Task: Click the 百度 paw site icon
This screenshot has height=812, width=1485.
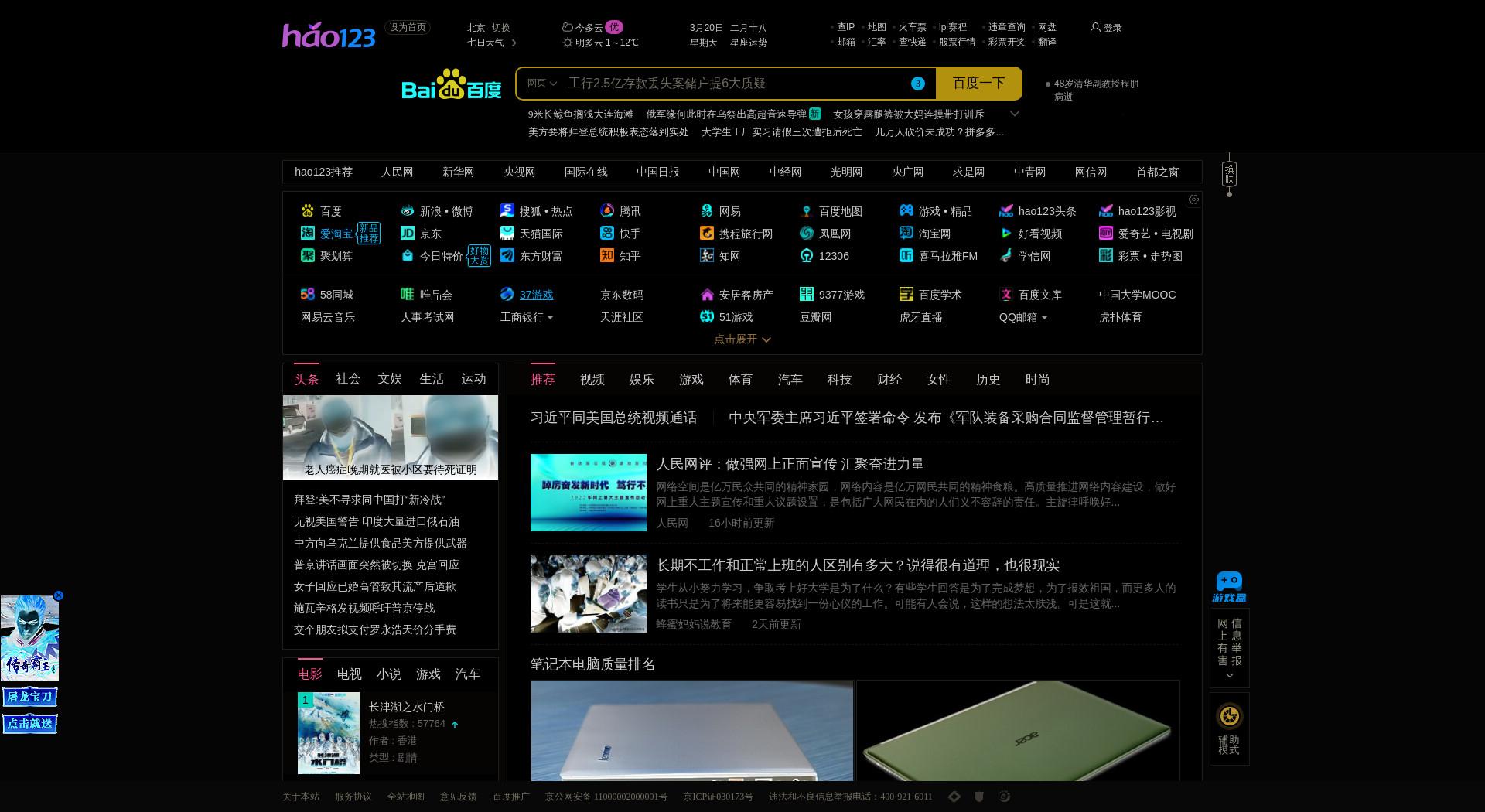Action: [308, 210]
